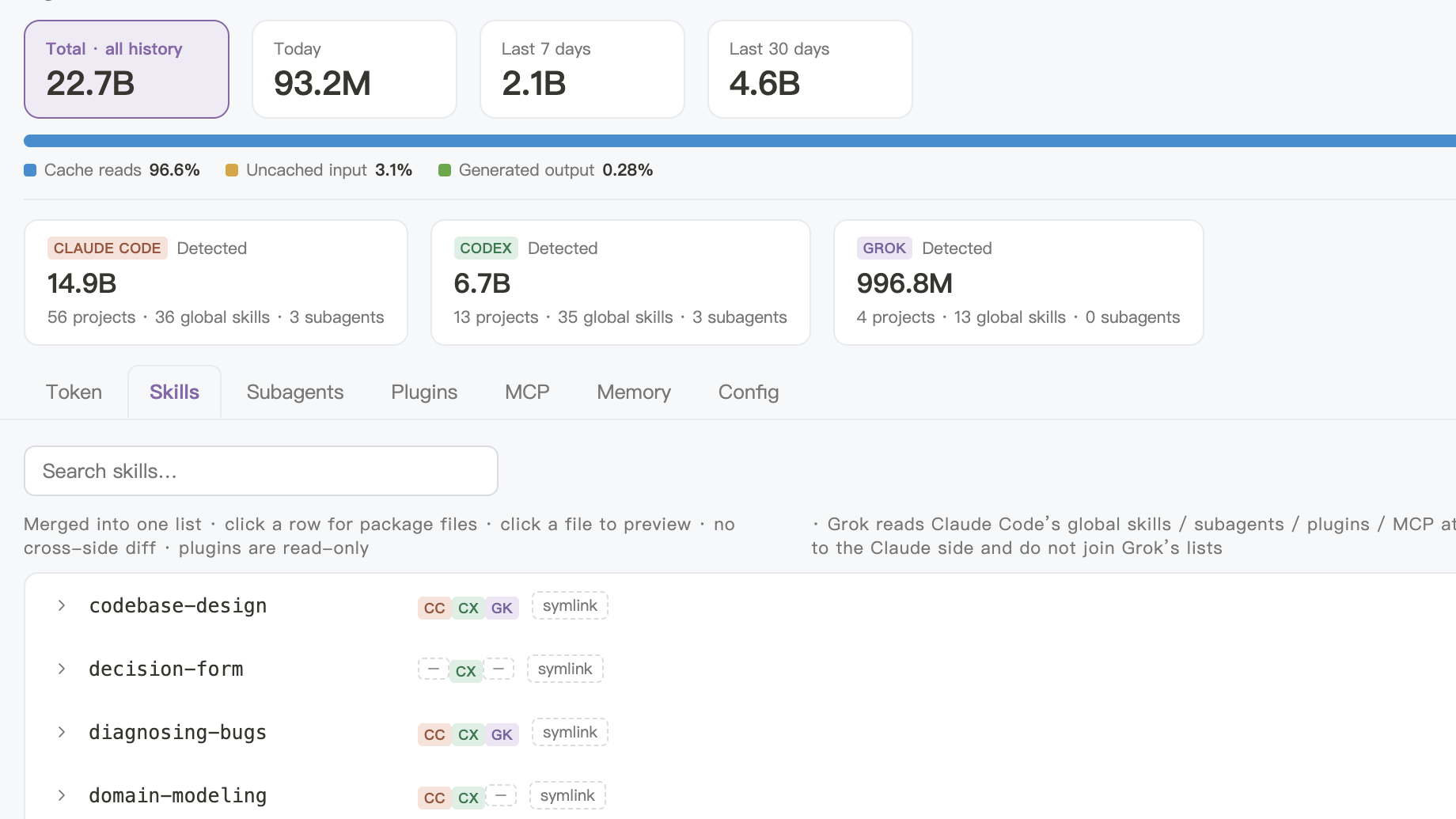
Task: Expand the codebase-design row chevron
Action: [x=62, y=605]
